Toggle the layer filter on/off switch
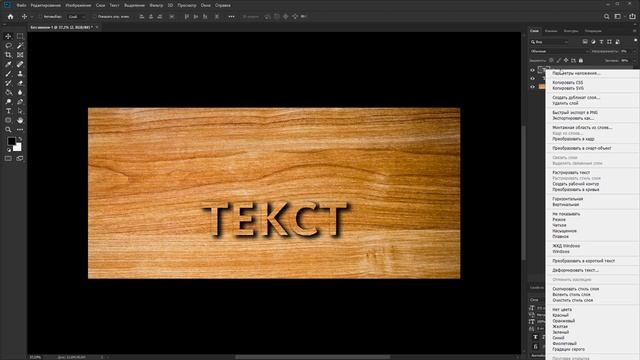 click(x=636, y=40)
